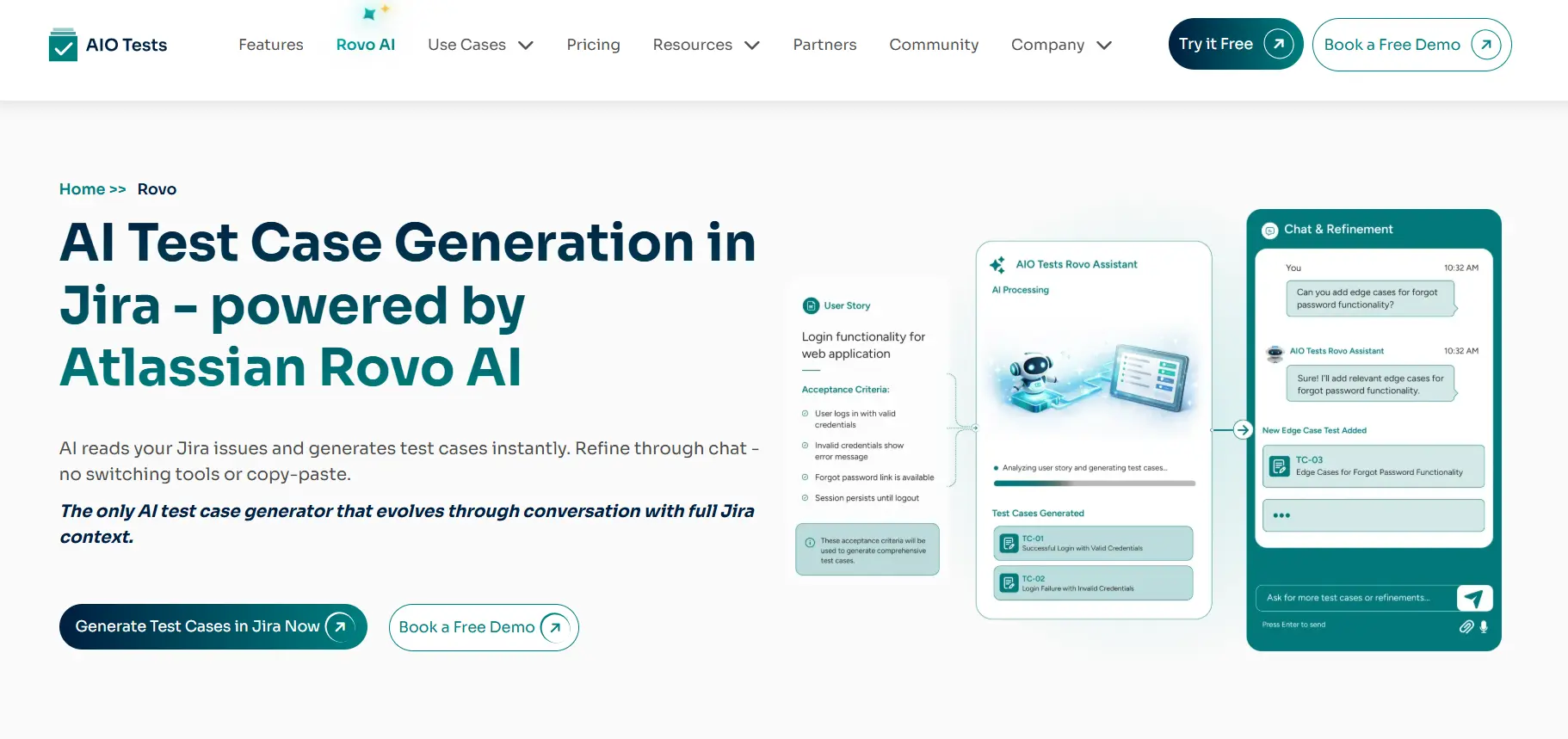
Task: Click the 'Acceptance Criteria:' heading
Action: pos(846,390)
